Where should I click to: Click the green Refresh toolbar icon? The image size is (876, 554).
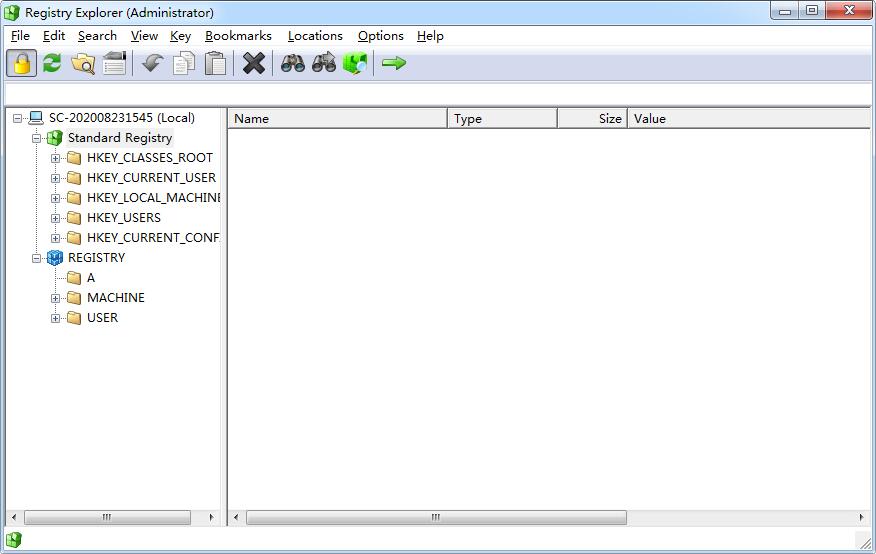pyautogui.click(x=53, y=63)
